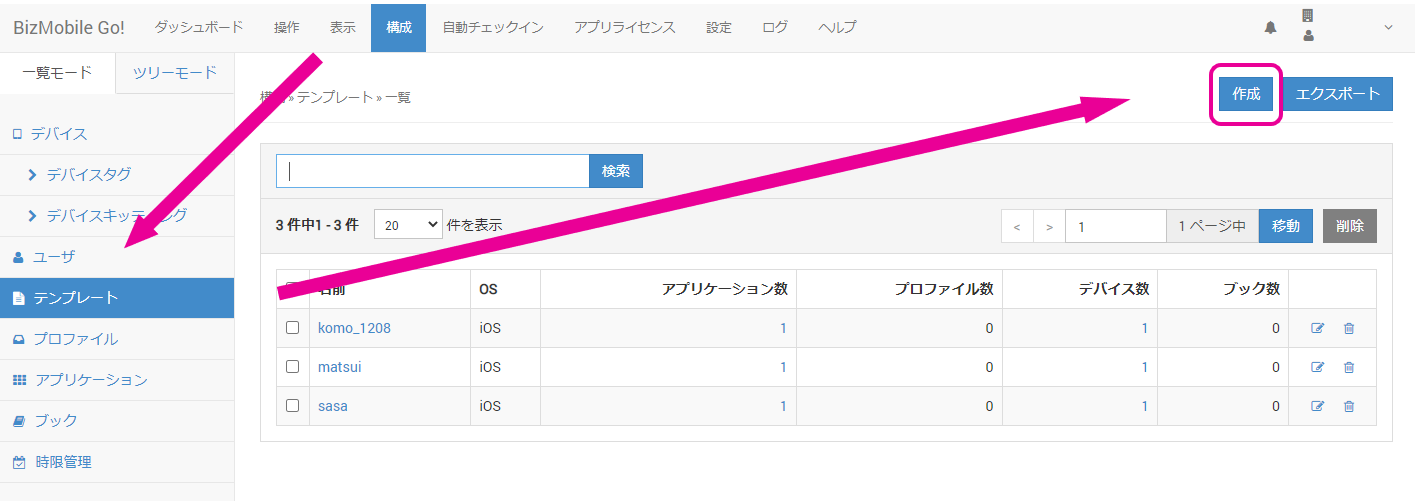Open the user account icon menu
Image resolution: width=1420 pixels, height=501 pixels.
click(x=1308, y=35)
